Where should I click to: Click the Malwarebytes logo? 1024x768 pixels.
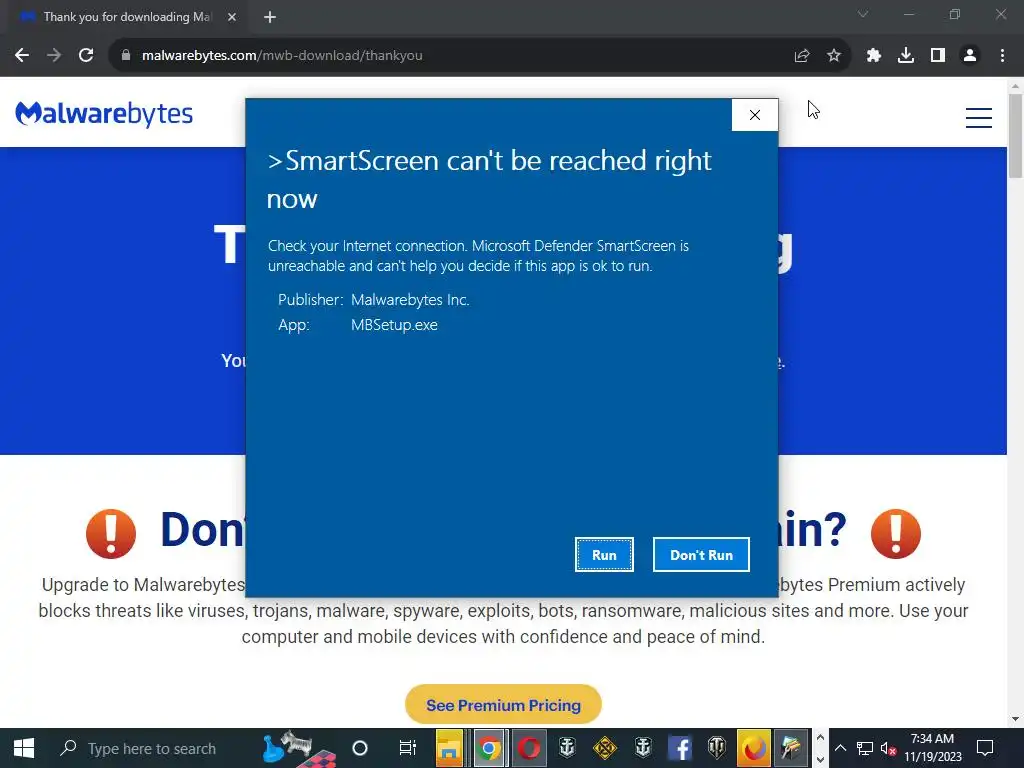point(104,114)
